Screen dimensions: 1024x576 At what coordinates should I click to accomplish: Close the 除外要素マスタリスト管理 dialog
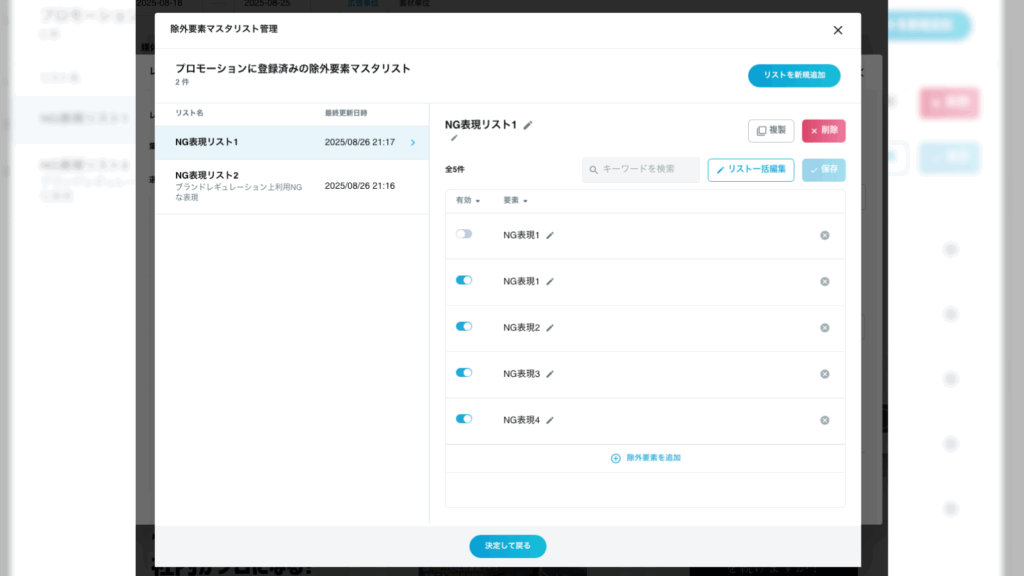838,30
